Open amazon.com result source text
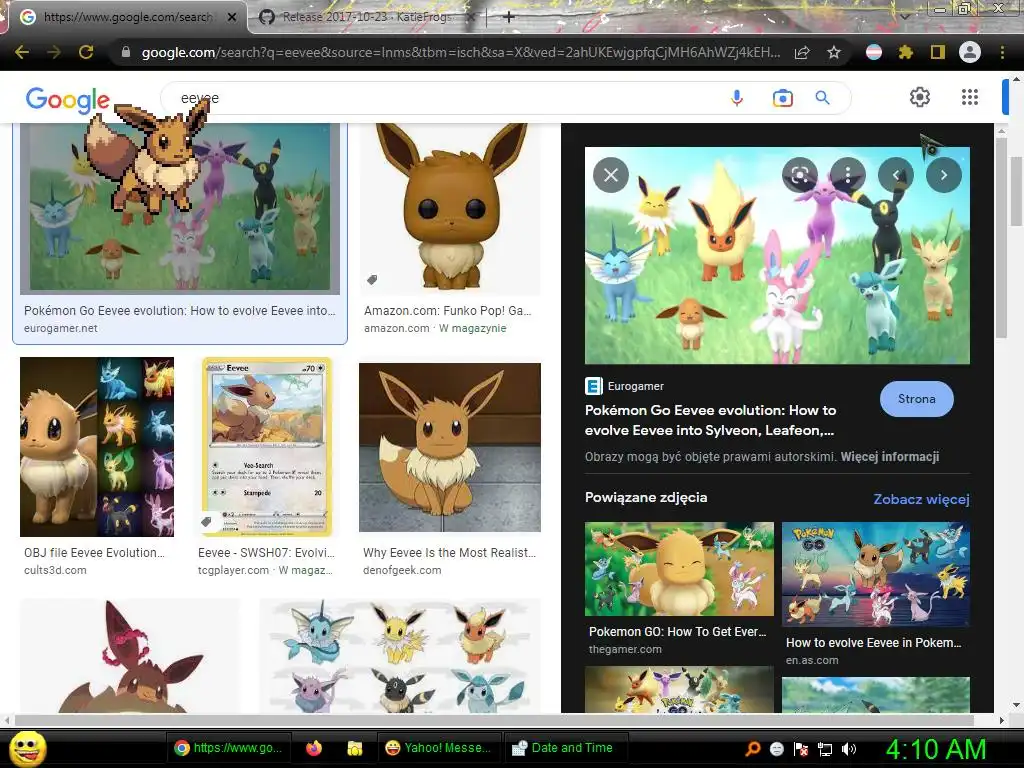1024x768 pixels. [x=396, y=328]
